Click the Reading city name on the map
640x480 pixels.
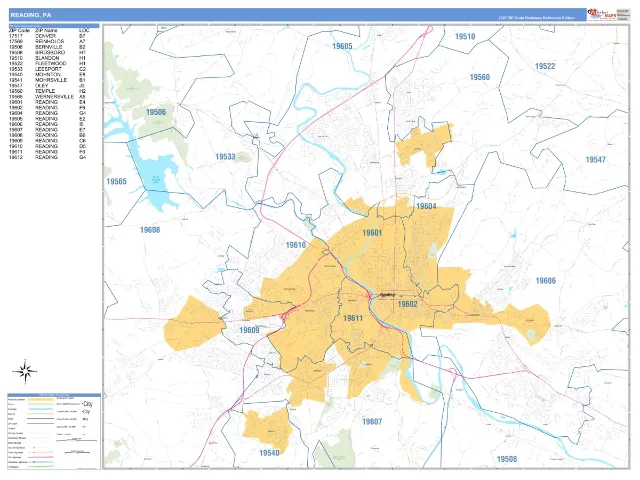(x=388, y=295)
